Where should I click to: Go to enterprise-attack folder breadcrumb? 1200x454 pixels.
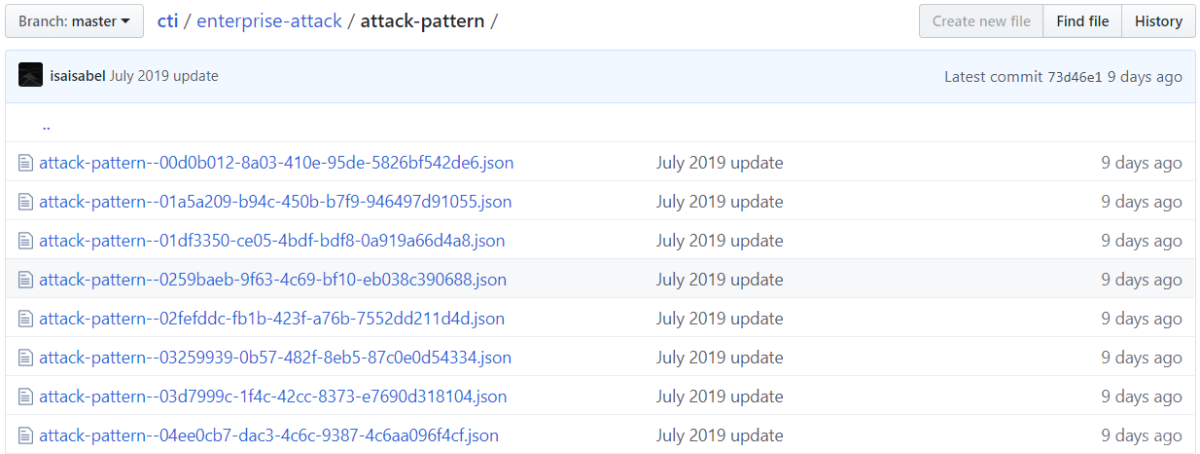tap(268, 21)
